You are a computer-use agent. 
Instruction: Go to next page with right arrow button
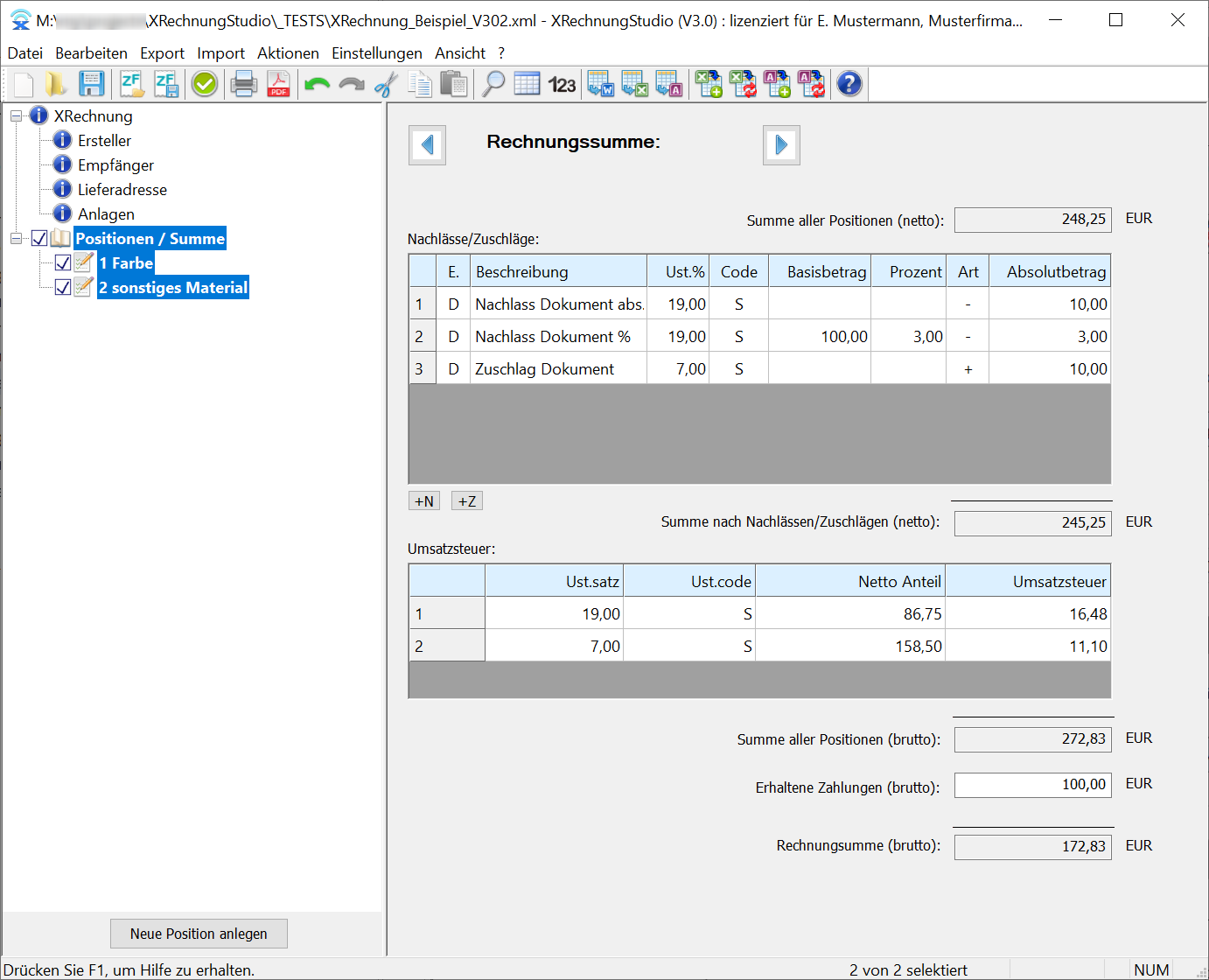[781, 144]
